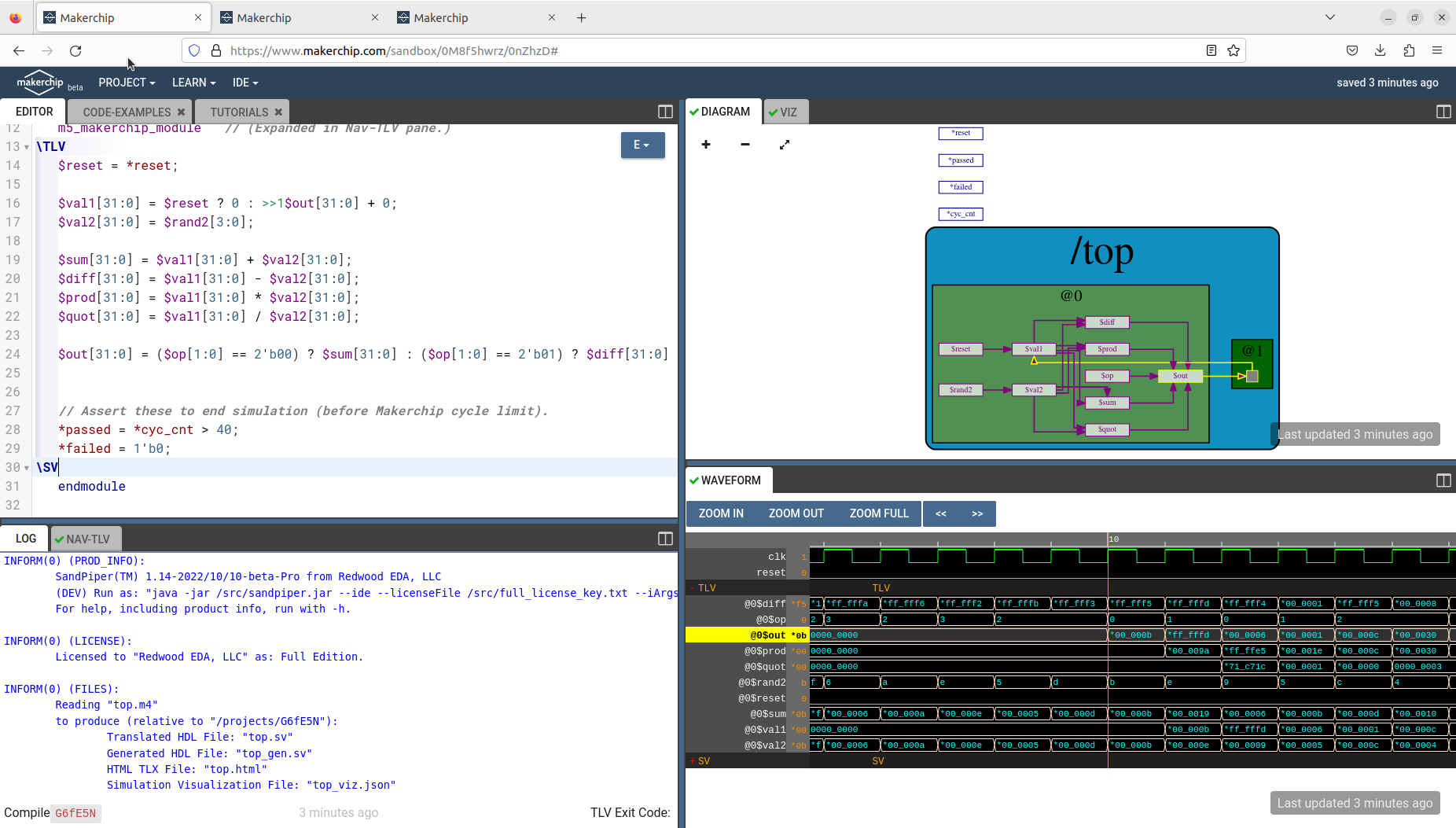
Task: Toggle the editor split-pane icon
Action: click(664, 112)
